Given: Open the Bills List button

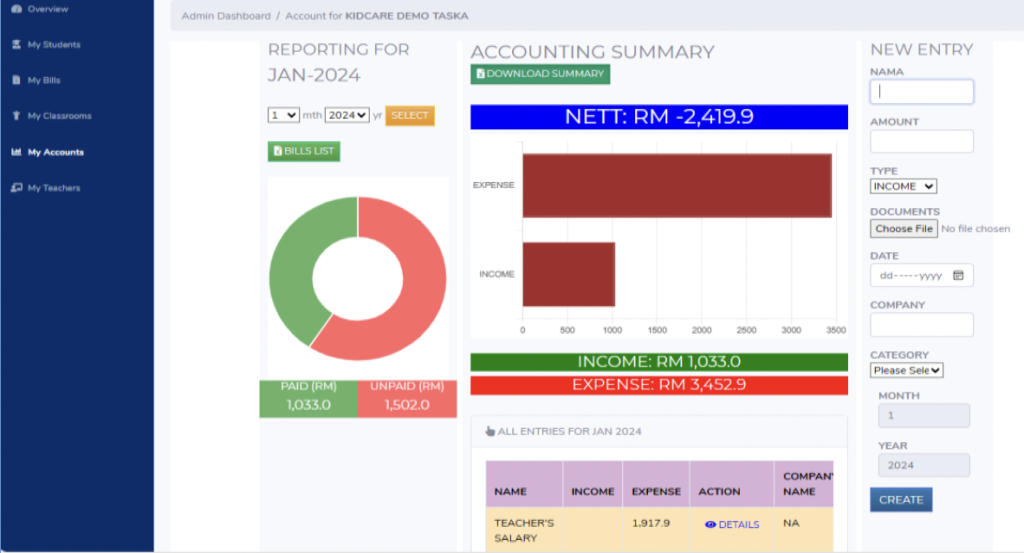Looking at the screenshot, I should pos(304,151).
